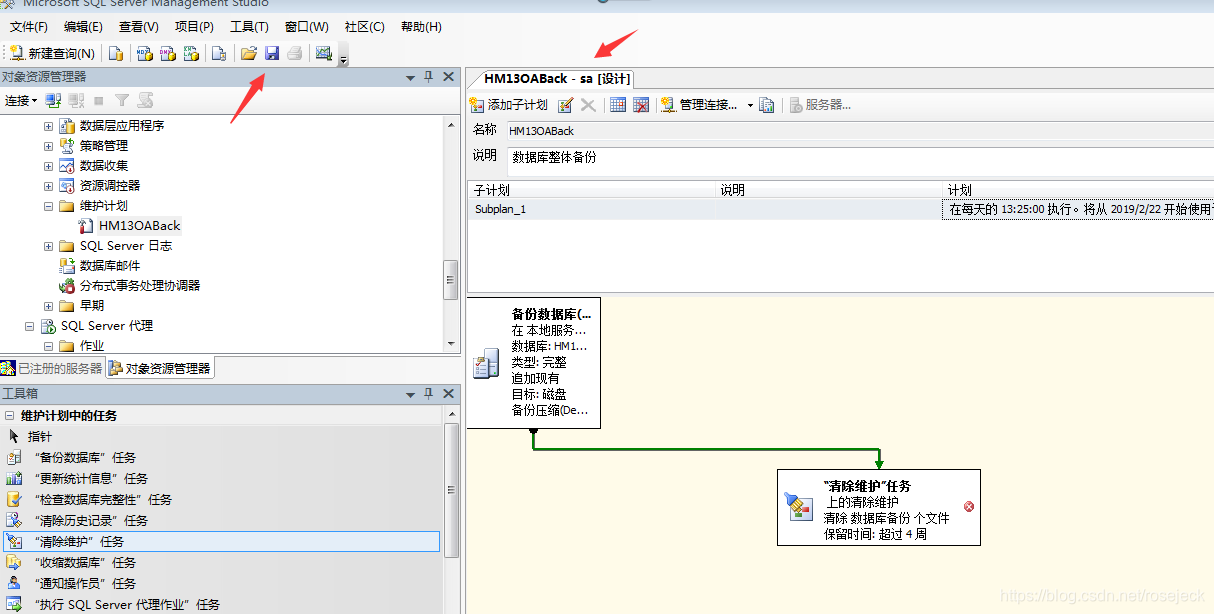Expand the 数据收集 tree node
The image size is (1214, 614).
coord(48,166)
